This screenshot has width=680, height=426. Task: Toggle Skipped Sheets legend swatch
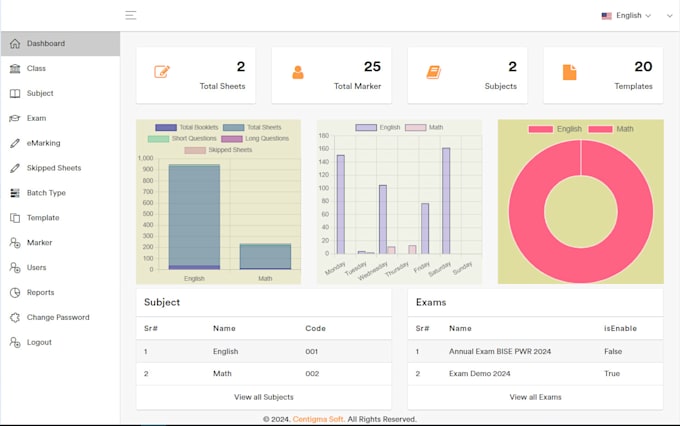tap(195, 150)
